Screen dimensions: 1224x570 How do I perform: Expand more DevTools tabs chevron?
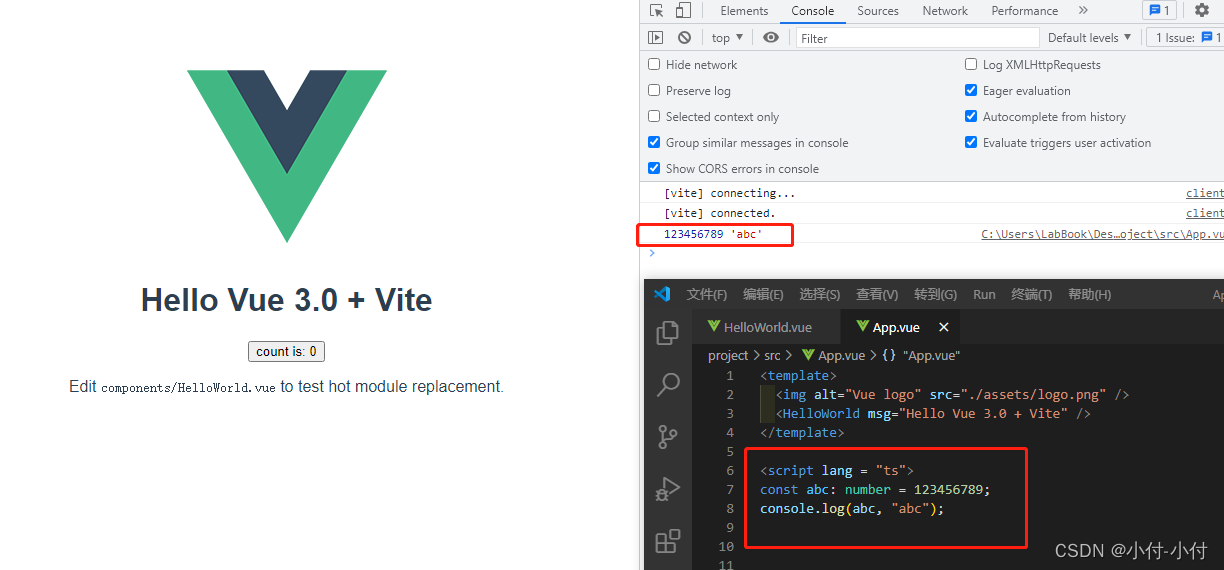tap(1083, 11)
